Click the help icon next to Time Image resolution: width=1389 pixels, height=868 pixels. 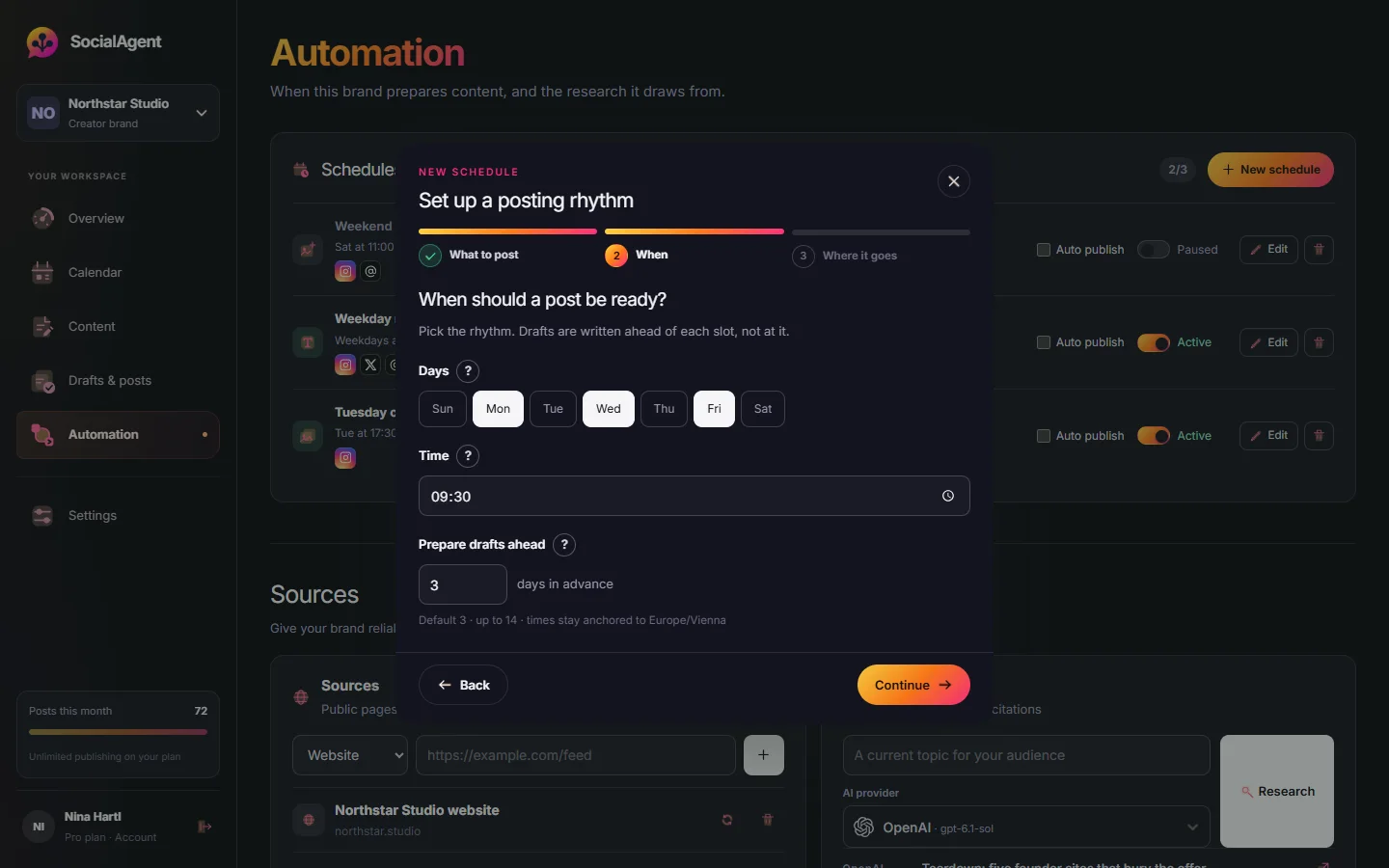coord(468,456)
